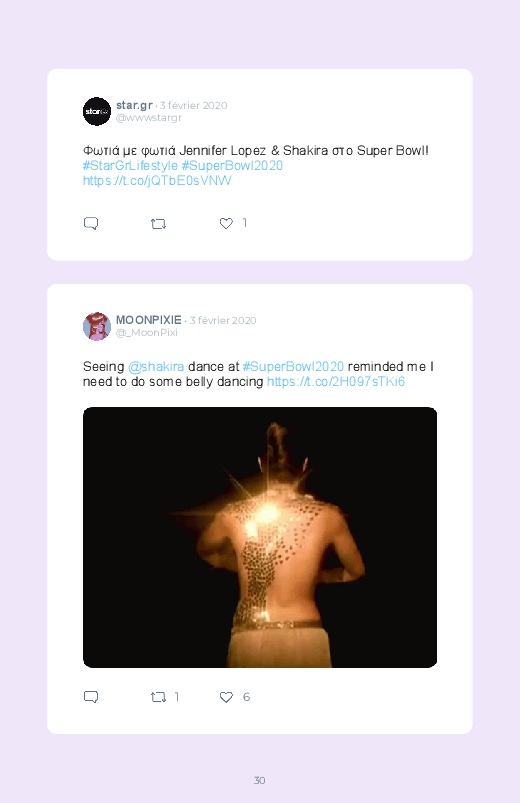Image resolution: width=520 pixels, height=803 pixels.
Task: Click the 3 février 2020 date on MOONPIXIE tweet
Action: (x=223, y=321)
